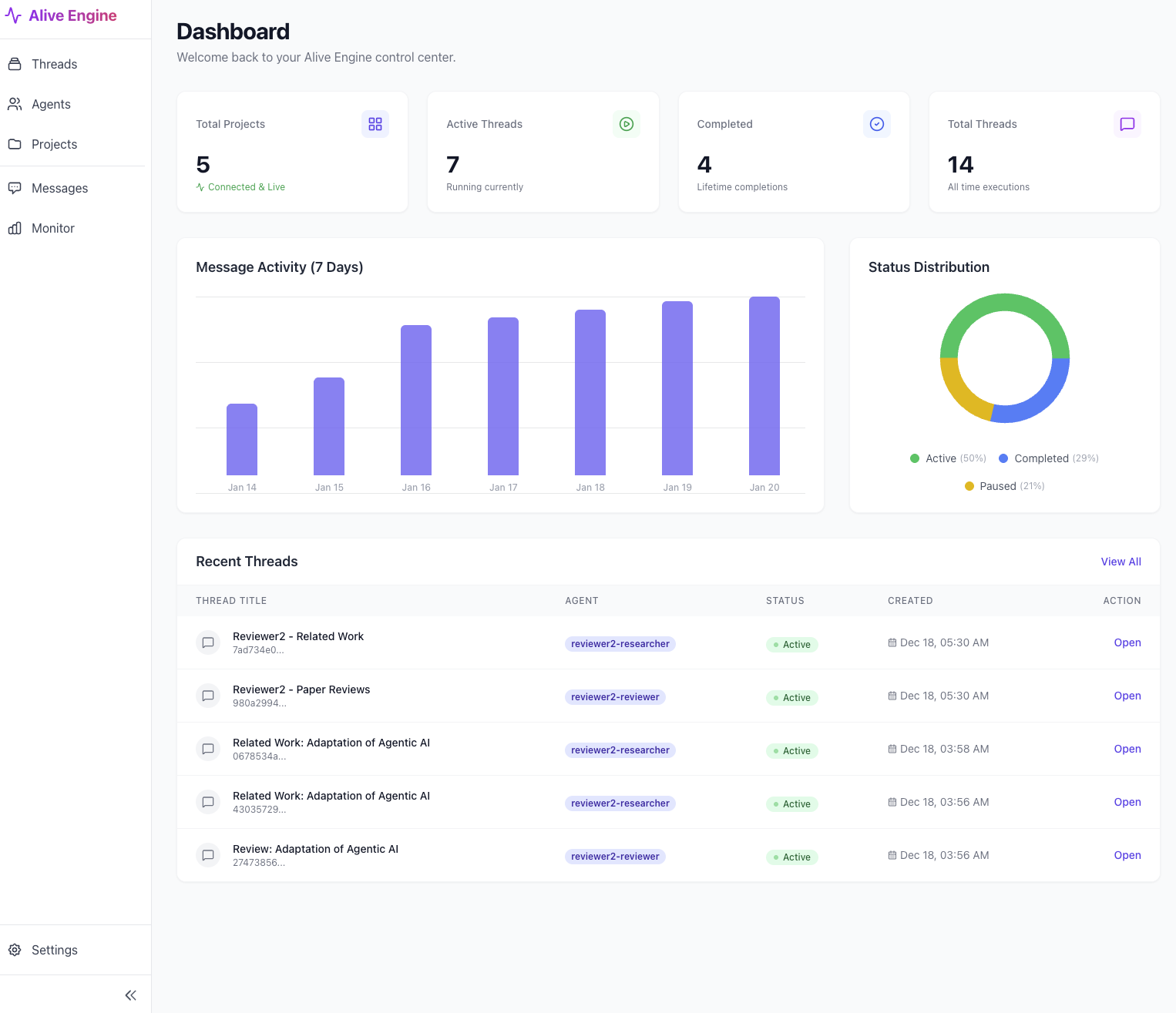Toggle Completed series in status legend
1176x1013 pixels.
pos(1040,458)
